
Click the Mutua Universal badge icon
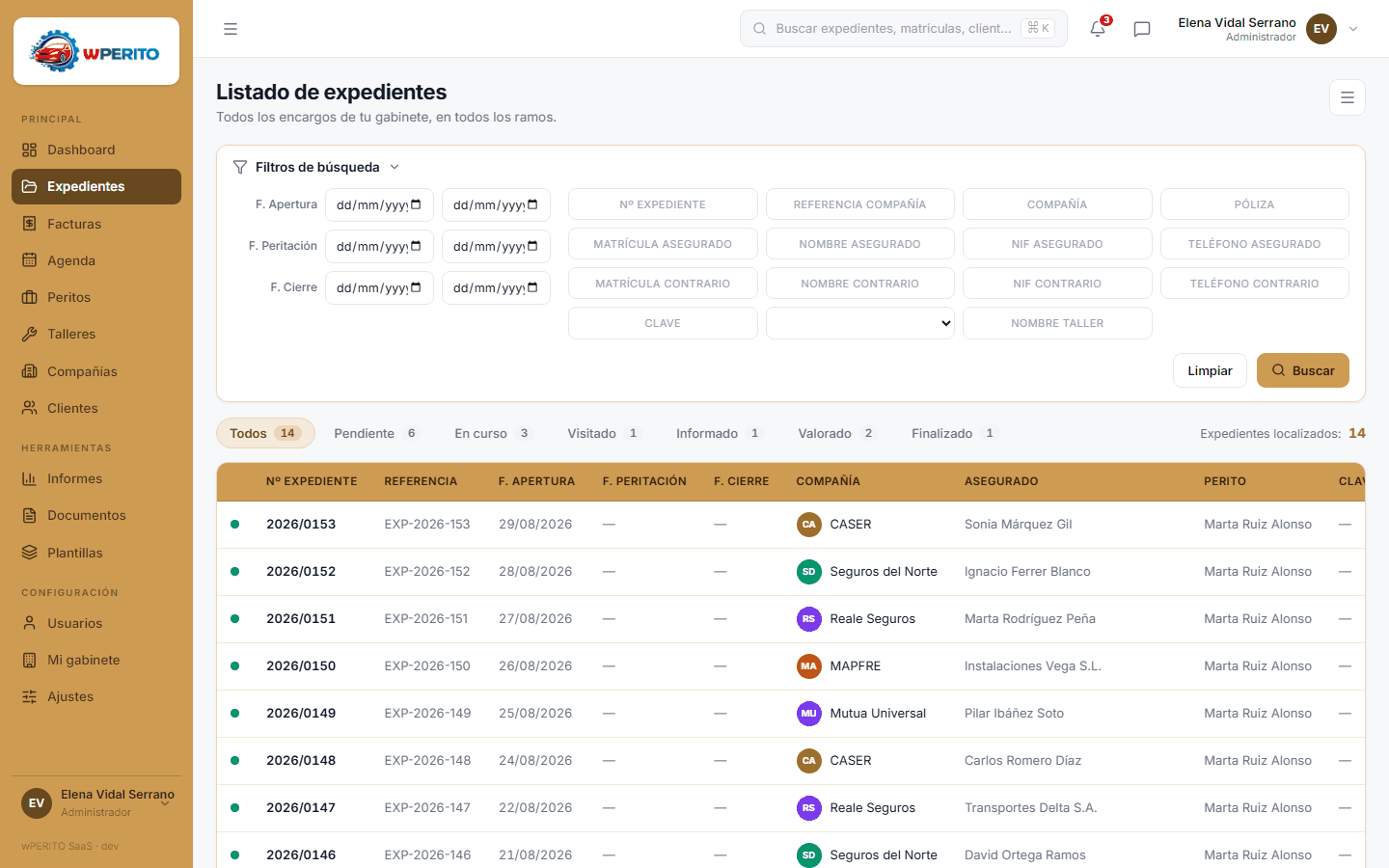pyautogui.click(x=808, y=714)
